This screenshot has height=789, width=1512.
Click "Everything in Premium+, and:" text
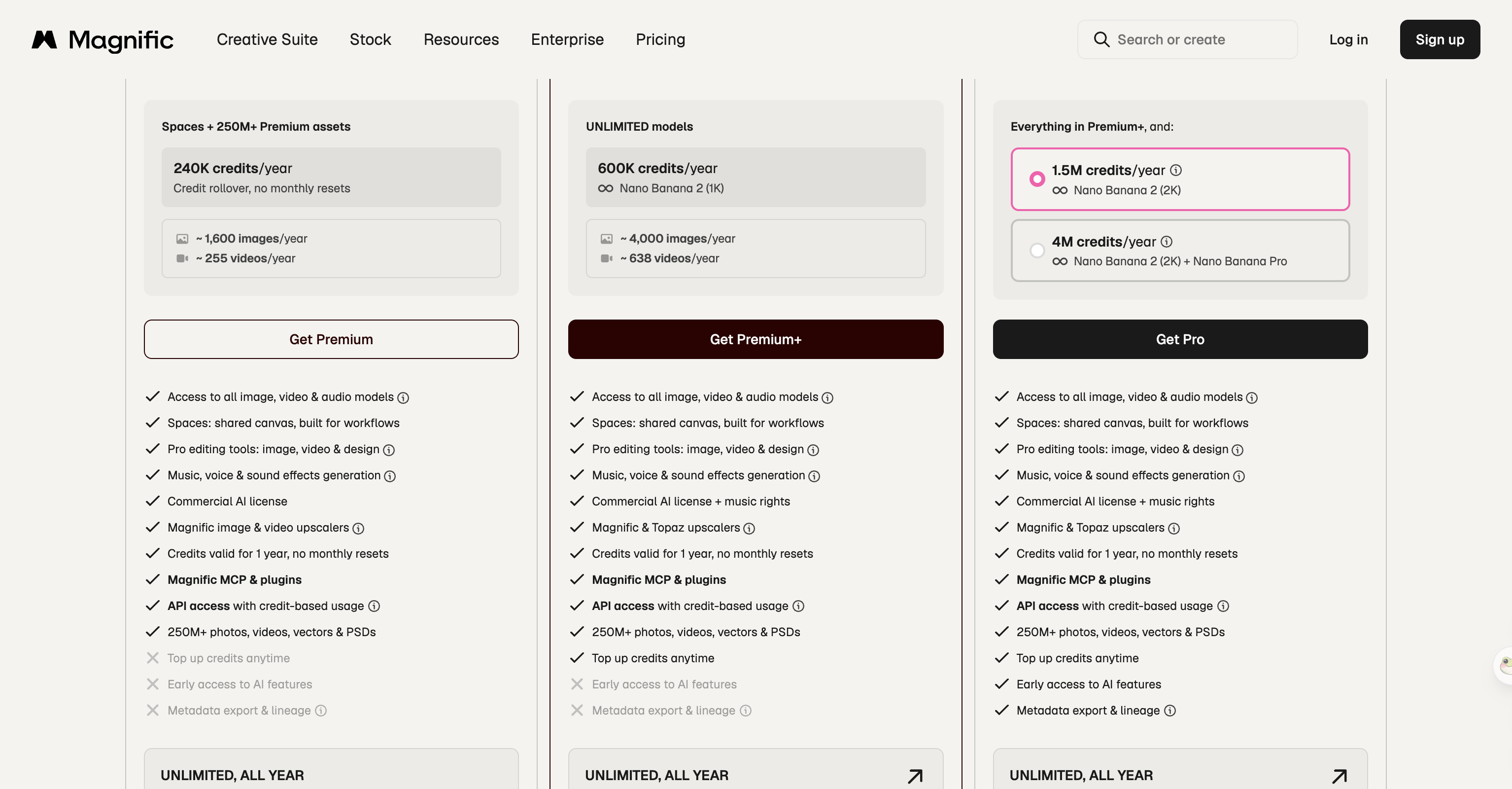pos(1092,126)
